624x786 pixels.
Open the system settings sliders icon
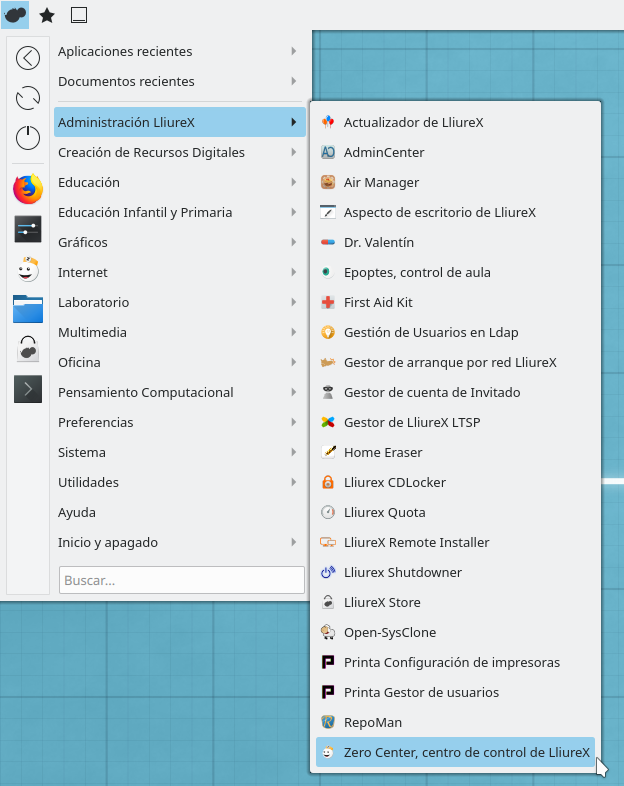click(28, 228)
